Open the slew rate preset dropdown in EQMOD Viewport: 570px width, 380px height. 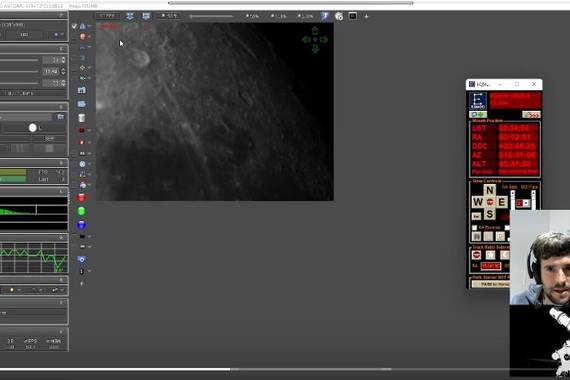pyautogui.click(x=523, y=203)
